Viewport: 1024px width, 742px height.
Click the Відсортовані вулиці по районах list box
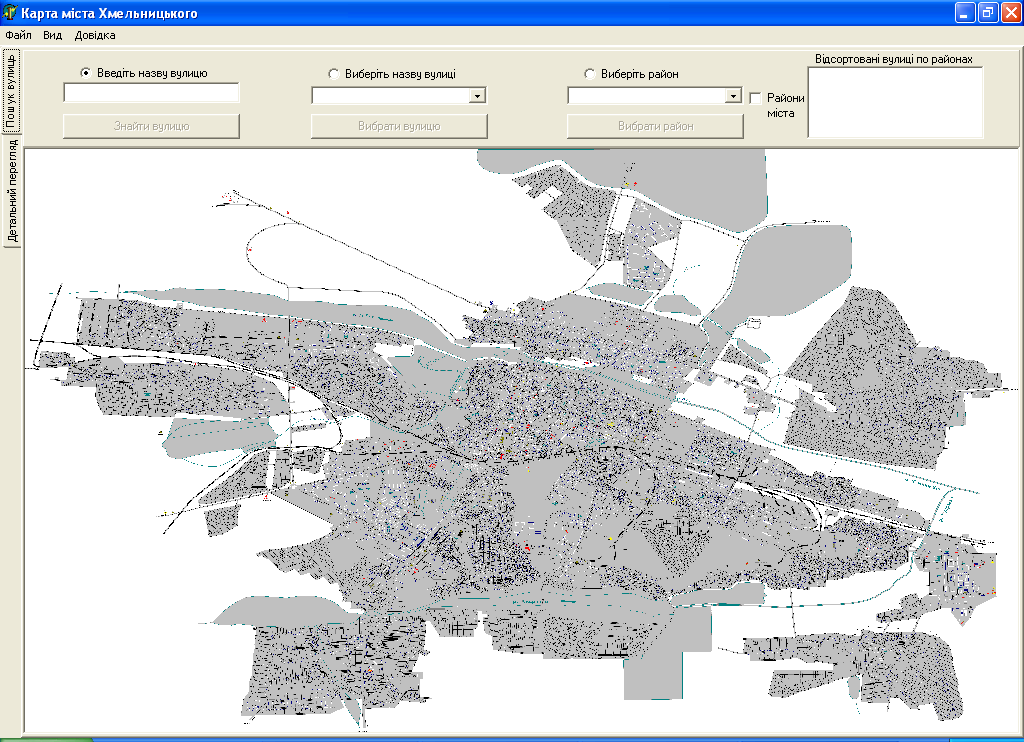point(895,102)
